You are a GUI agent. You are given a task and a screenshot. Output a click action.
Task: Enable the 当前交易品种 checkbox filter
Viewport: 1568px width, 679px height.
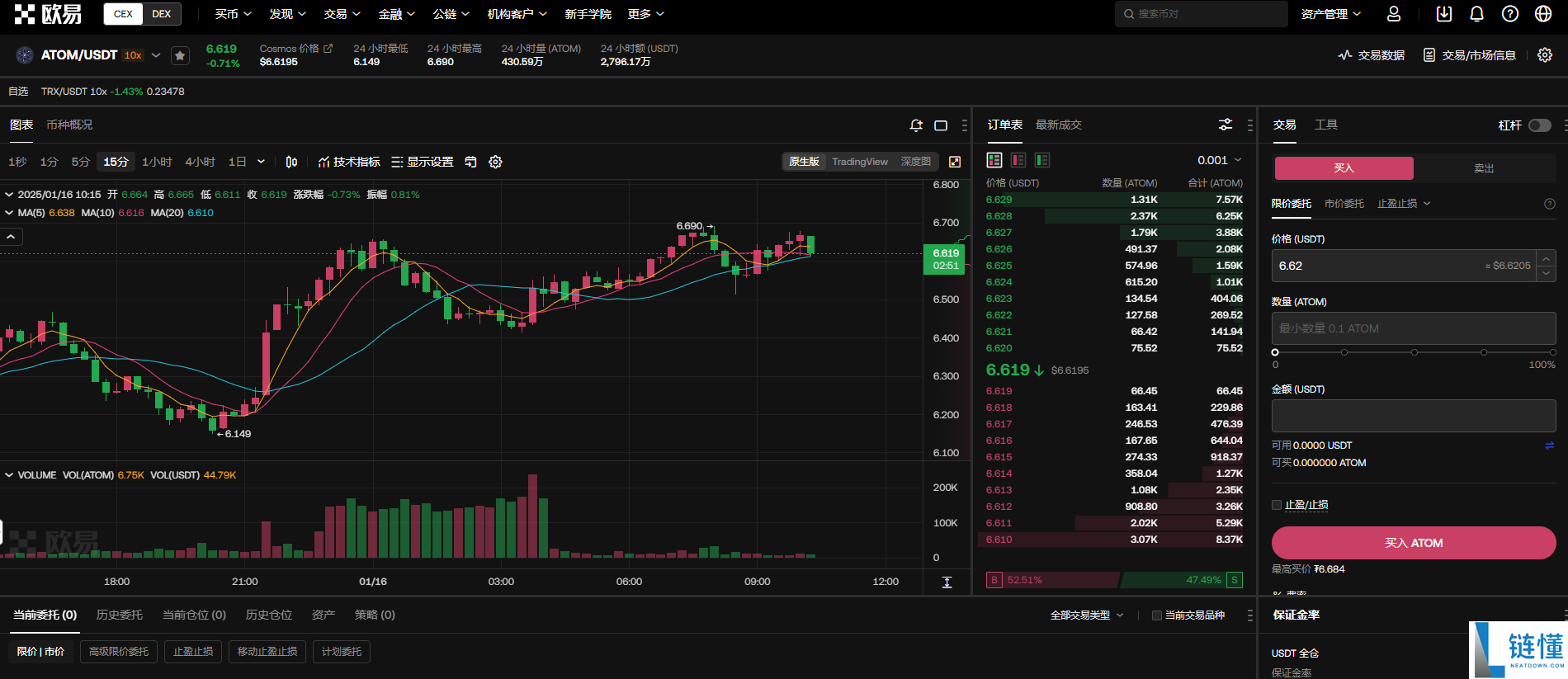pyautogui.click(x=1157, y=615)
